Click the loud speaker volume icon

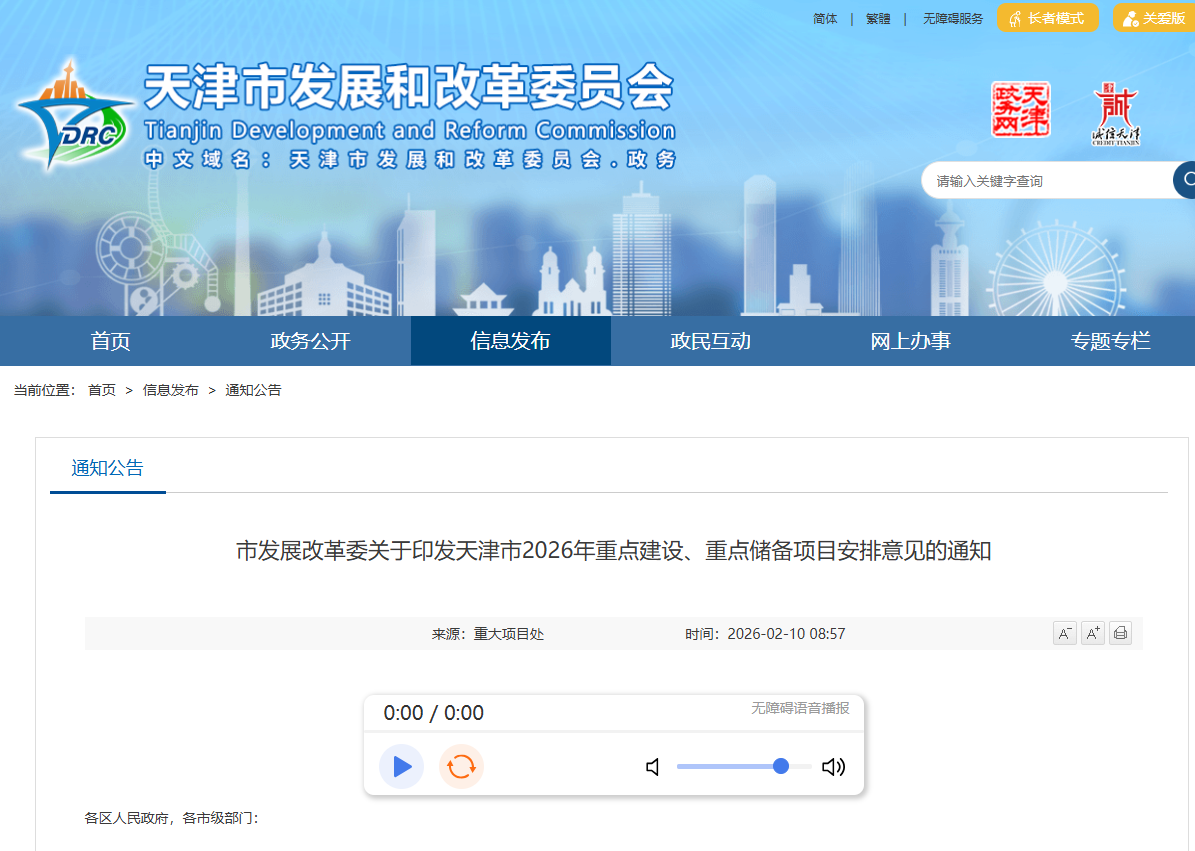[x=834, y=767]
